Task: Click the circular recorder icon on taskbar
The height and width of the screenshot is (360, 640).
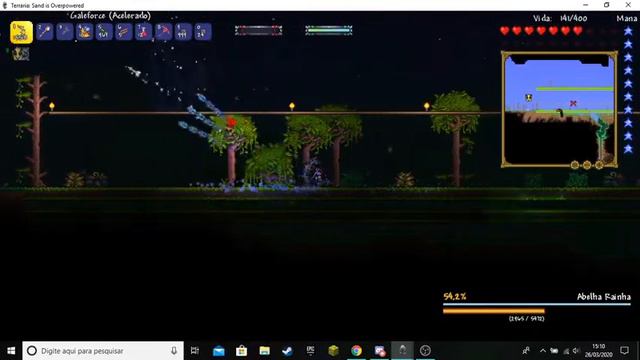Action: [425, 351]
